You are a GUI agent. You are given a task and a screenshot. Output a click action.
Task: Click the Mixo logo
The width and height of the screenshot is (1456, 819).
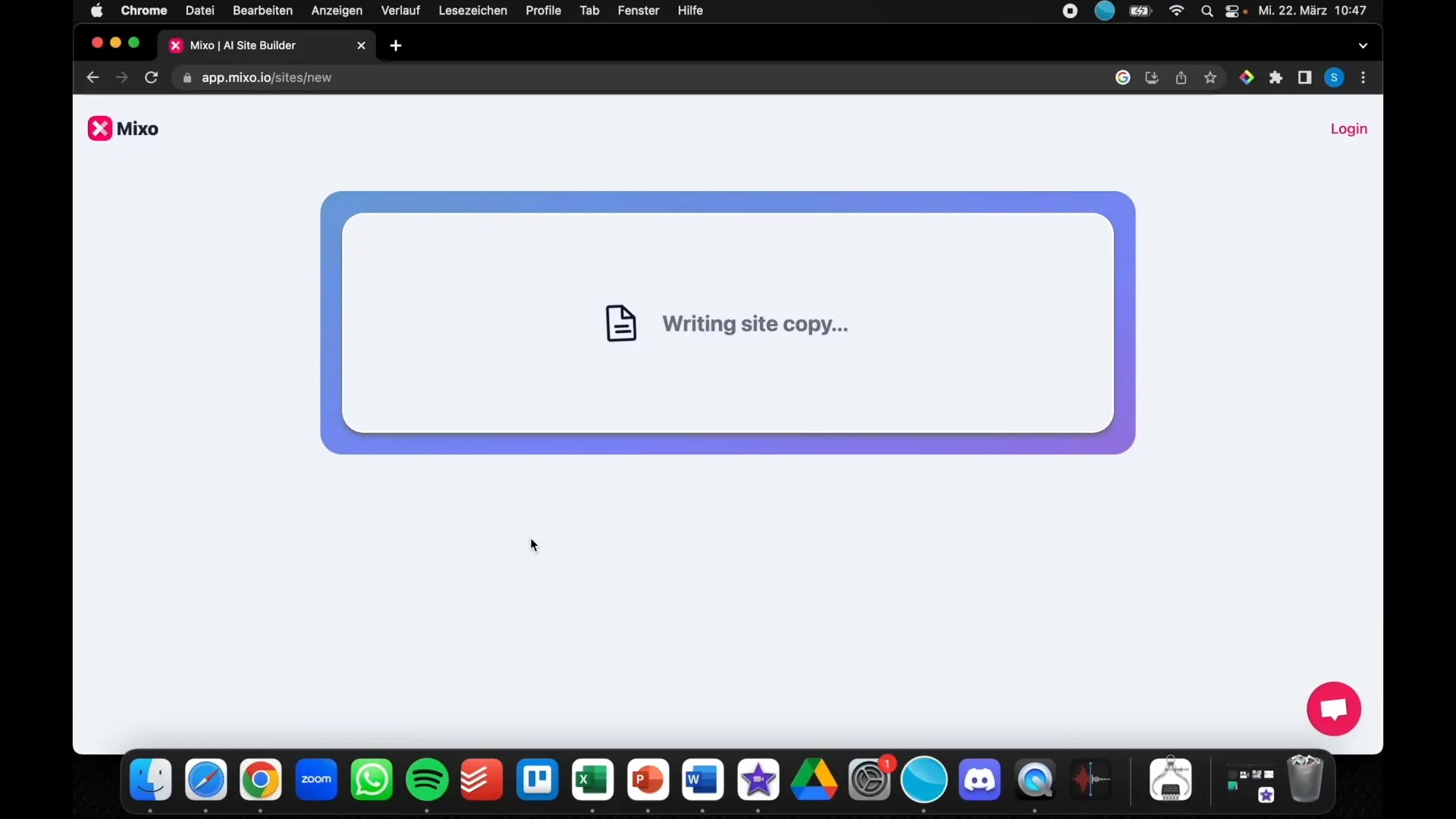[x=123, y=129]
